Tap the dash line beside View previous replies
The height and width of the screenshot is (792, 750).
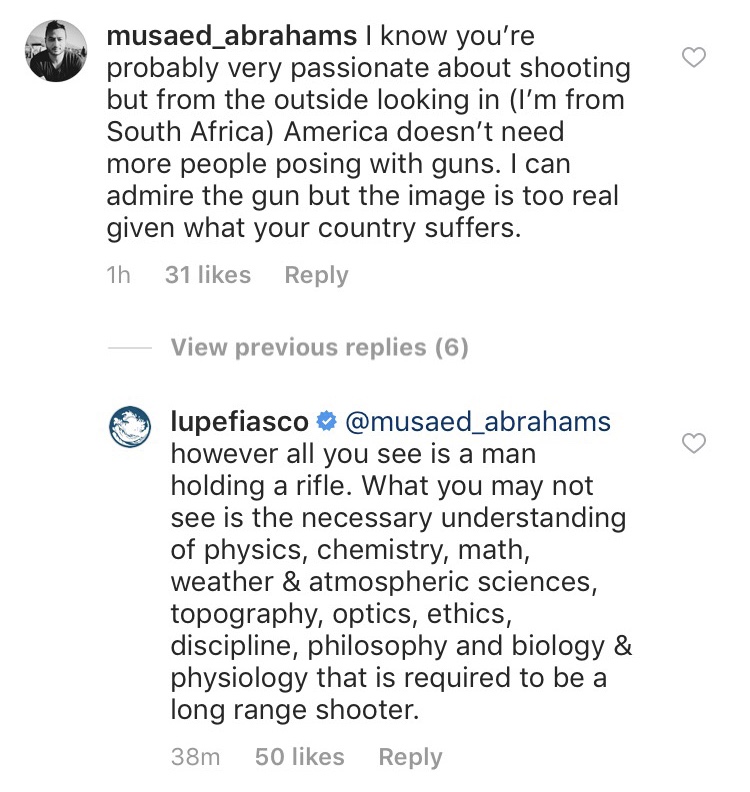click(x=129, y=348)
